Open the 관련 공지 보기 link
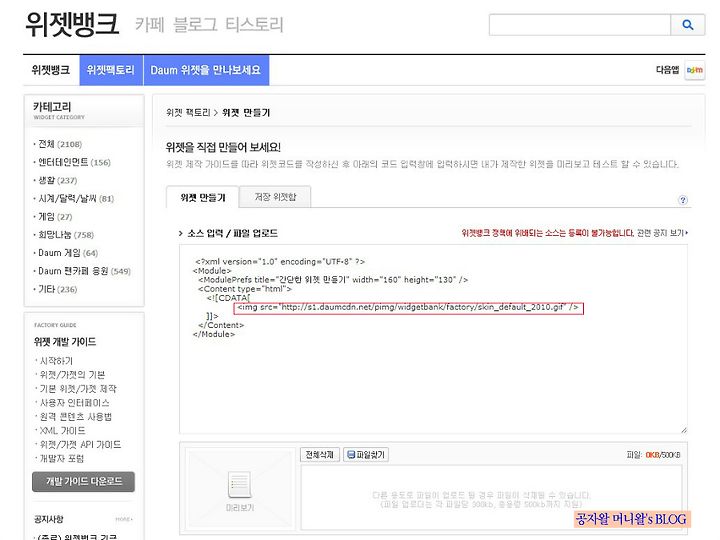This screenshot has width=720, height=540. (x=662, y=233)
